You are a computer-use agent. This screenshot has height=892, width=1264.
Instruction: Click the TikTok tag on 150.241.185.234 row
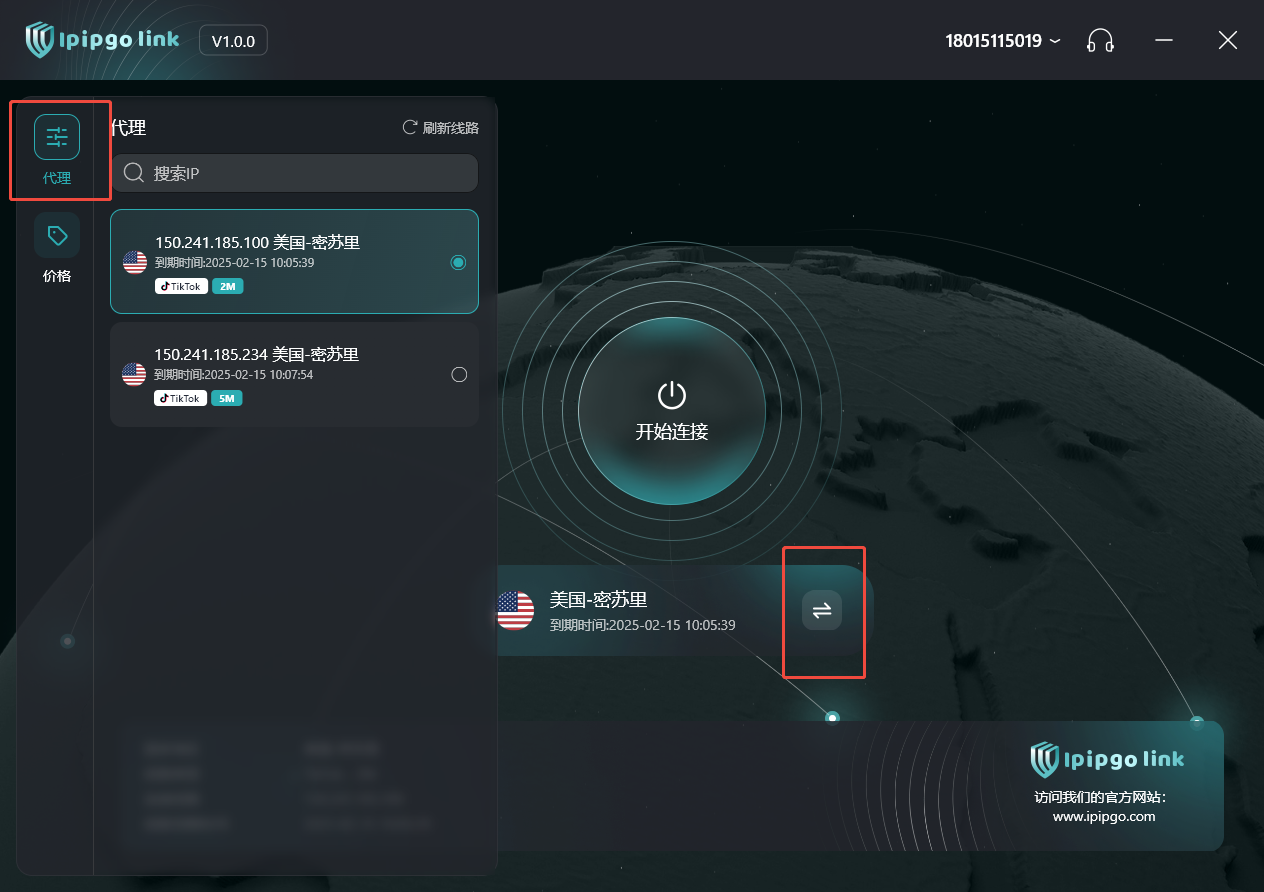[180, 398]
